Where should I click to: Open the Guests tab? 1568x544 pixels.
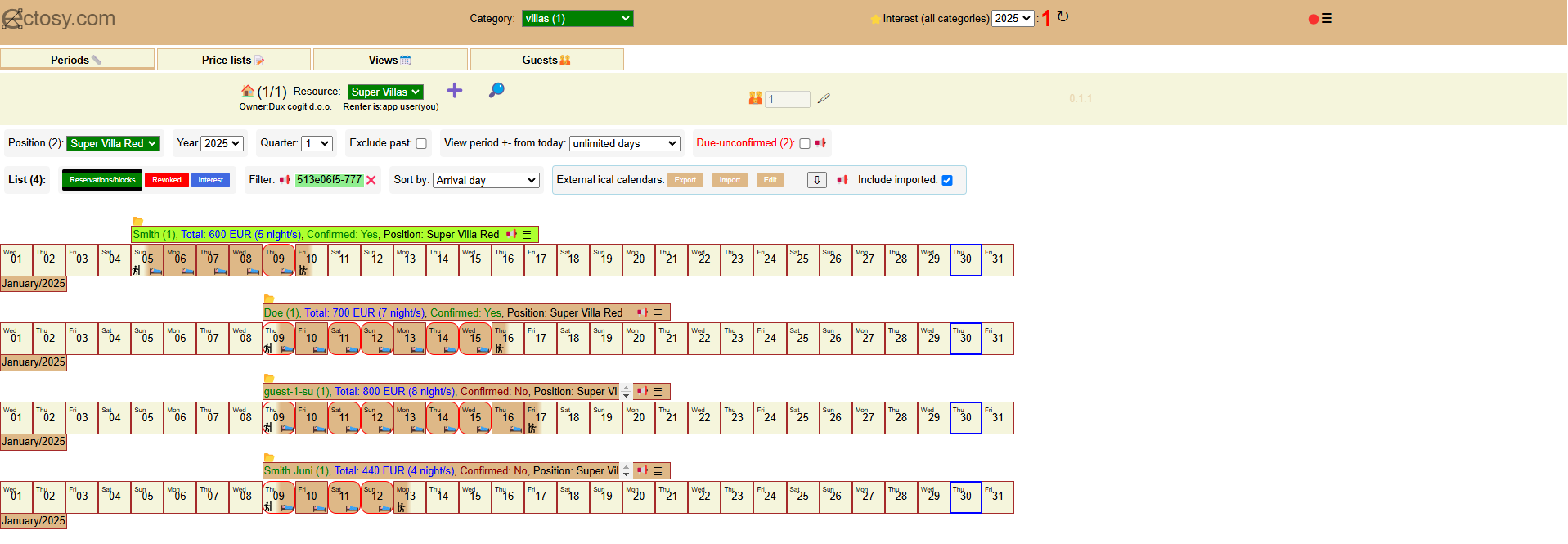[x=546, y=60]
